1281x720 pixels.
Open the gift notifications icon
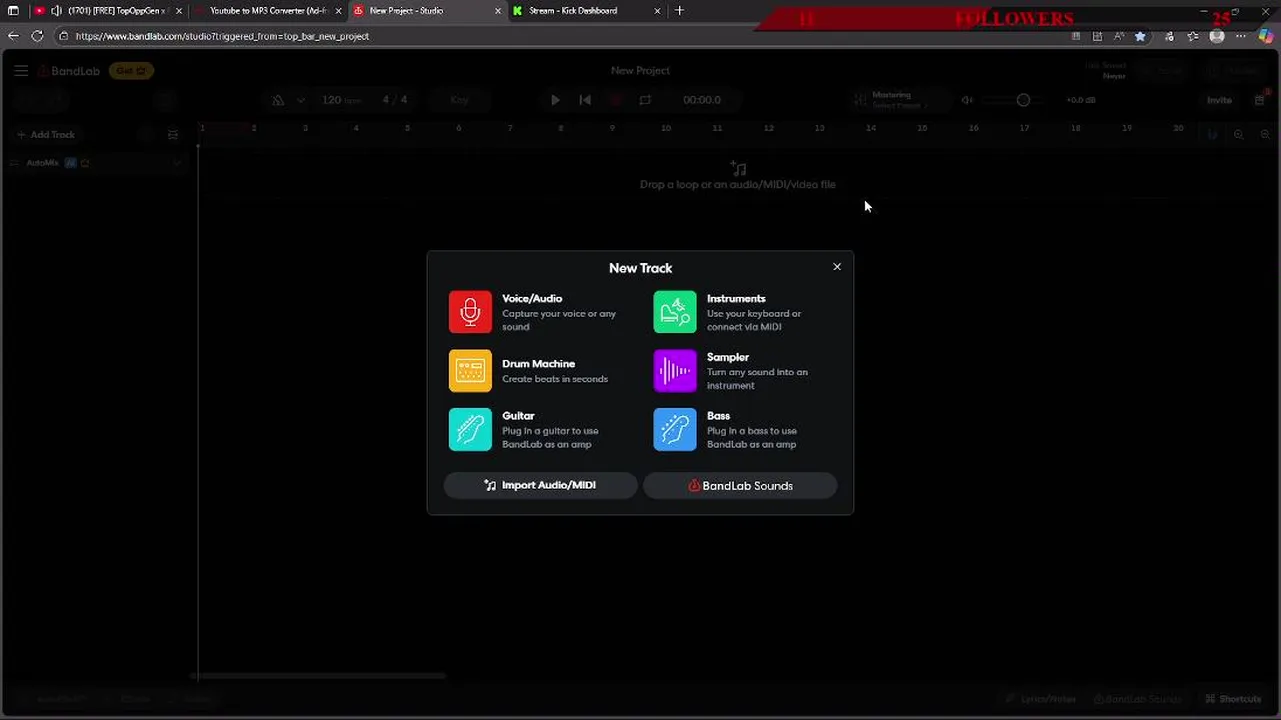coord(1260,100)
